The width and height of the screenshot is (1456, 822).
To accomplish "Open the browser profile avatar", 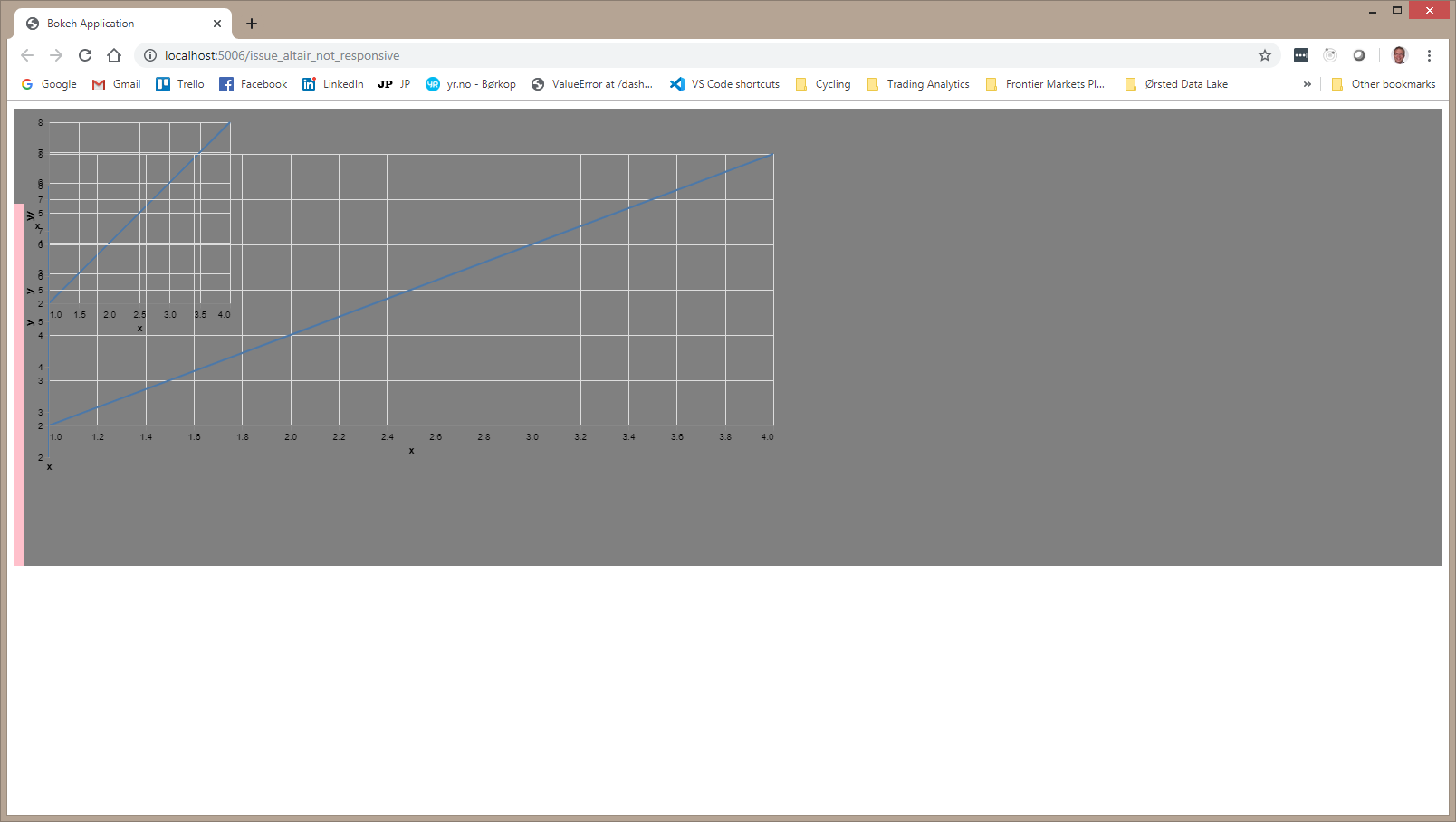I will [x=1398, y=55].
